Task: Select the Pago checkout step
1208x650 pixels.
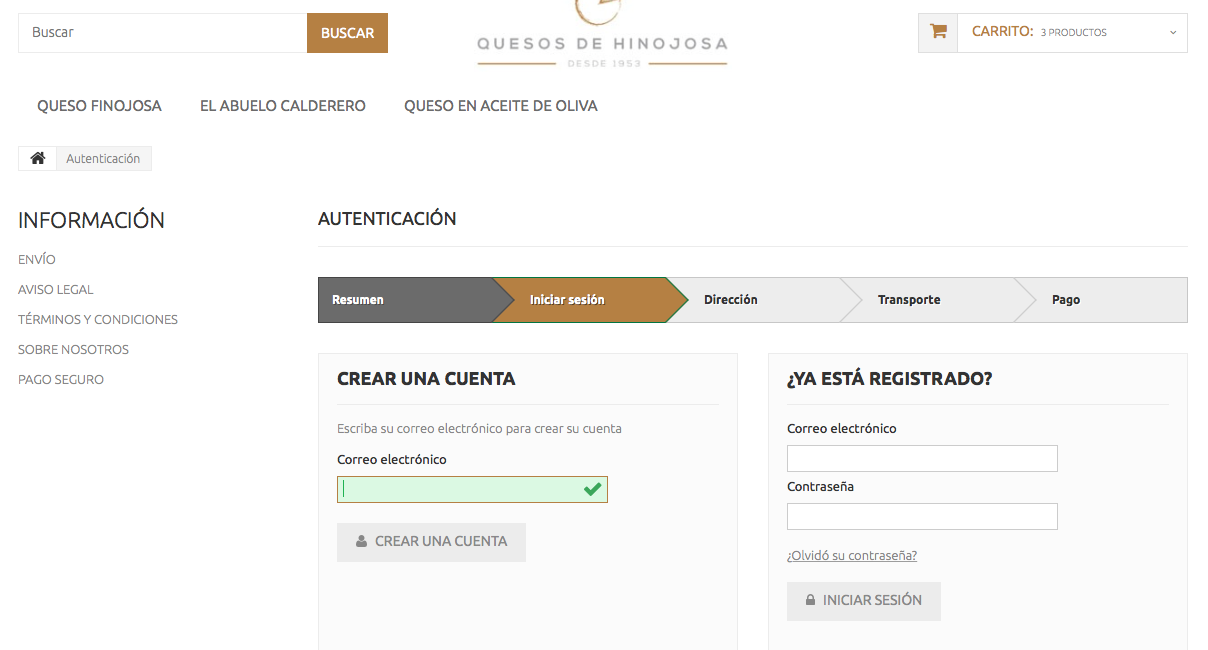Action: [1101, 300]
